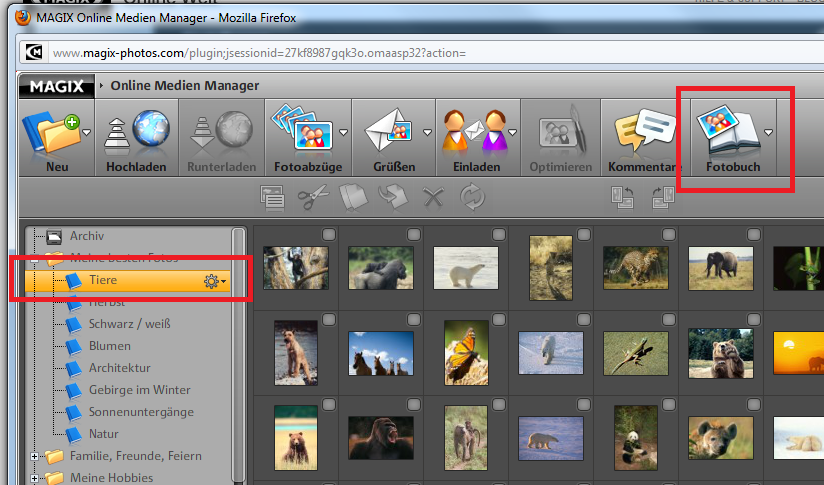Viewport: 824px width, 485px height.
Task: Expand the Familie, Freunde, Feiern folder
Action: pos(35,457)
